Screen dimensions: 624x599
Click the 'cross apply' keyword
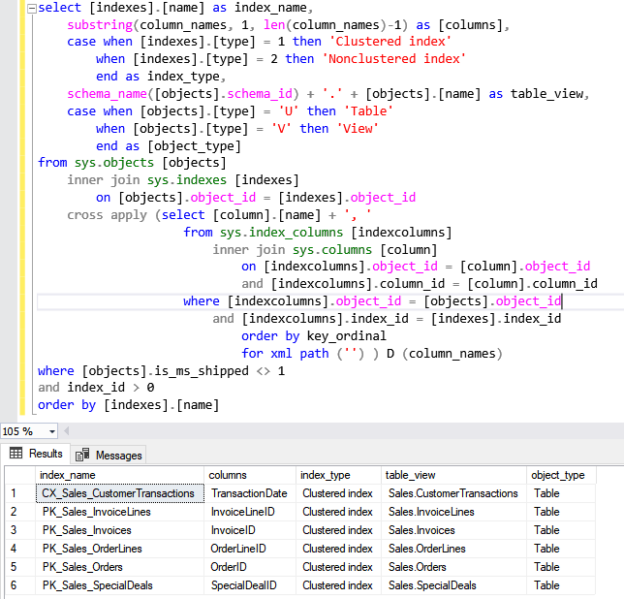[107, 215]
